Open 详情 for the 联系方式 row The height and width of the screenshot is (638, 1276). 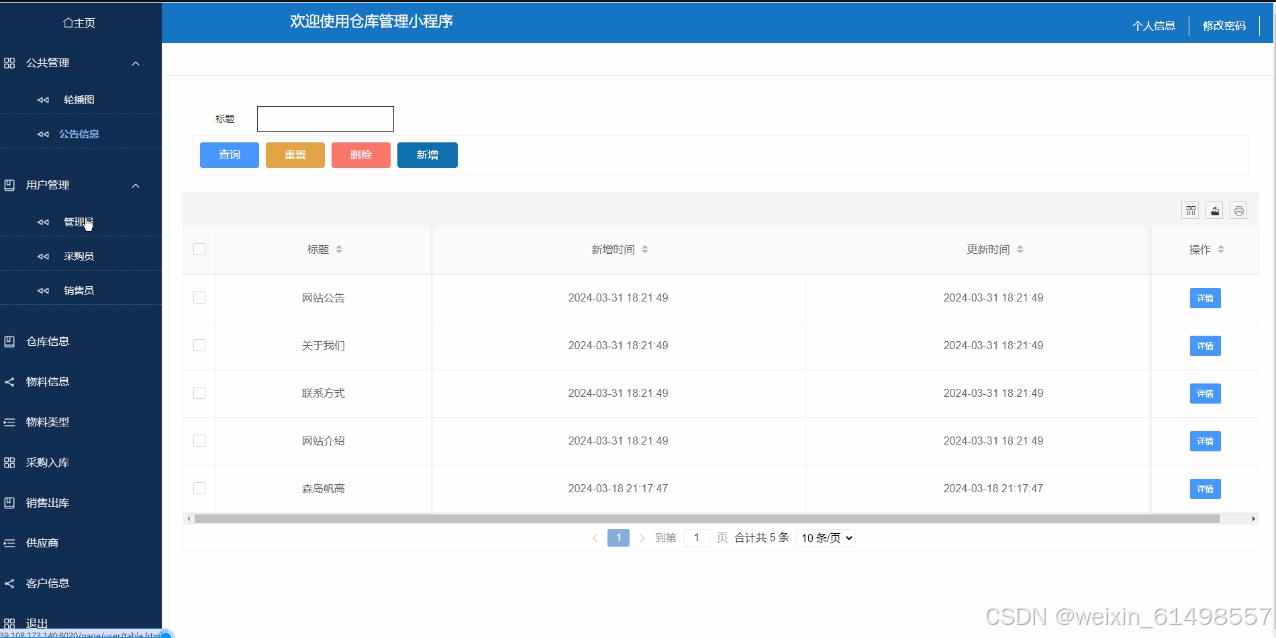click(1205, 393)
